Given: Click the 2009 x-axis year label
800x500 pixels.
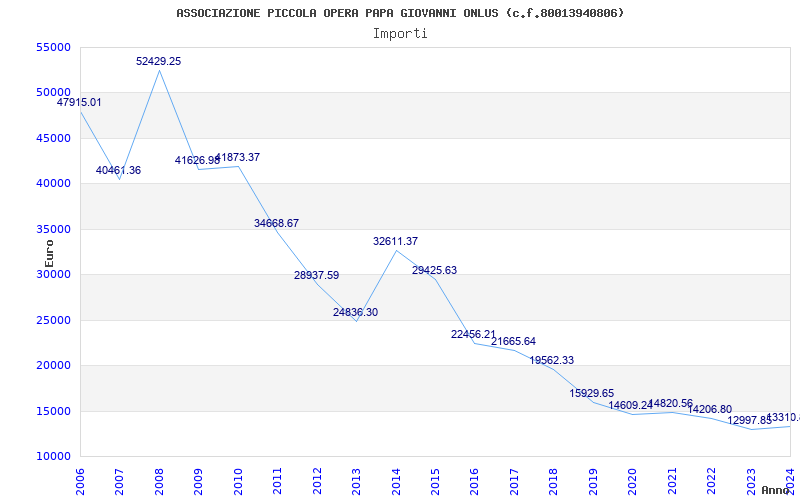Looking at the screenshot, I should point(198,482).
